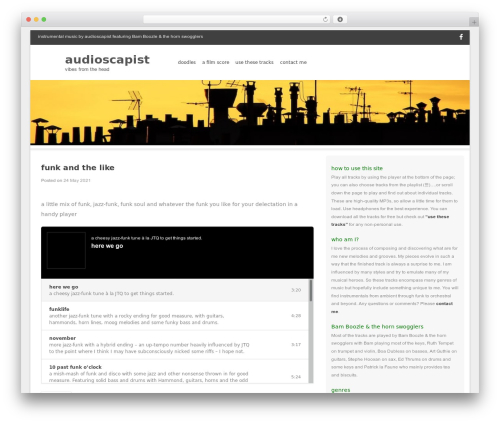
Task: Select 'november' playlist track
Action: point(175,345)
